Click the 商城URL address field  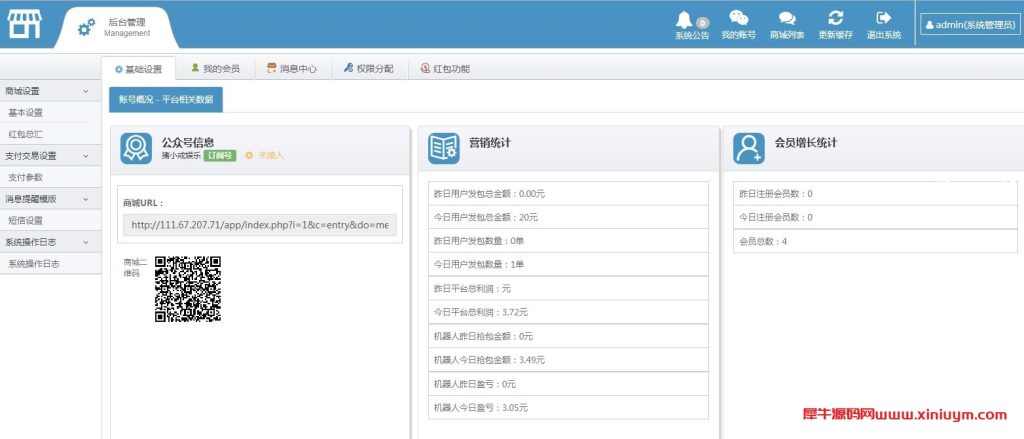point(260,226)
